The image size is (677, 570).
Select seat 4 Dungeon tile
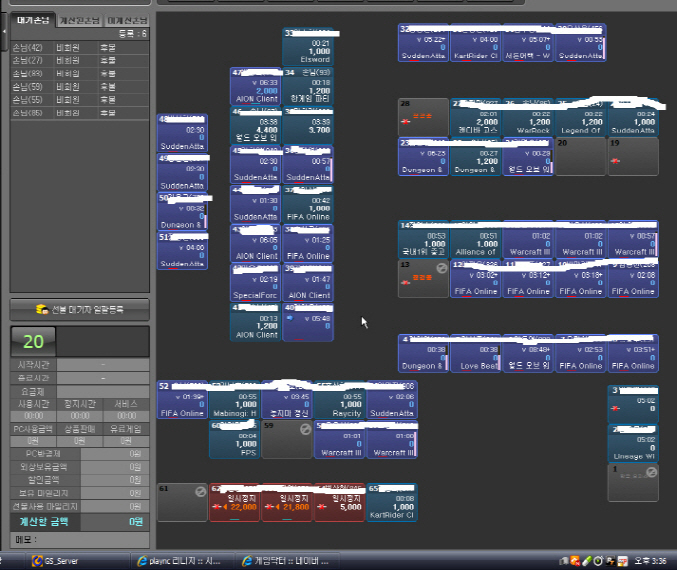(x=423, y=353)
